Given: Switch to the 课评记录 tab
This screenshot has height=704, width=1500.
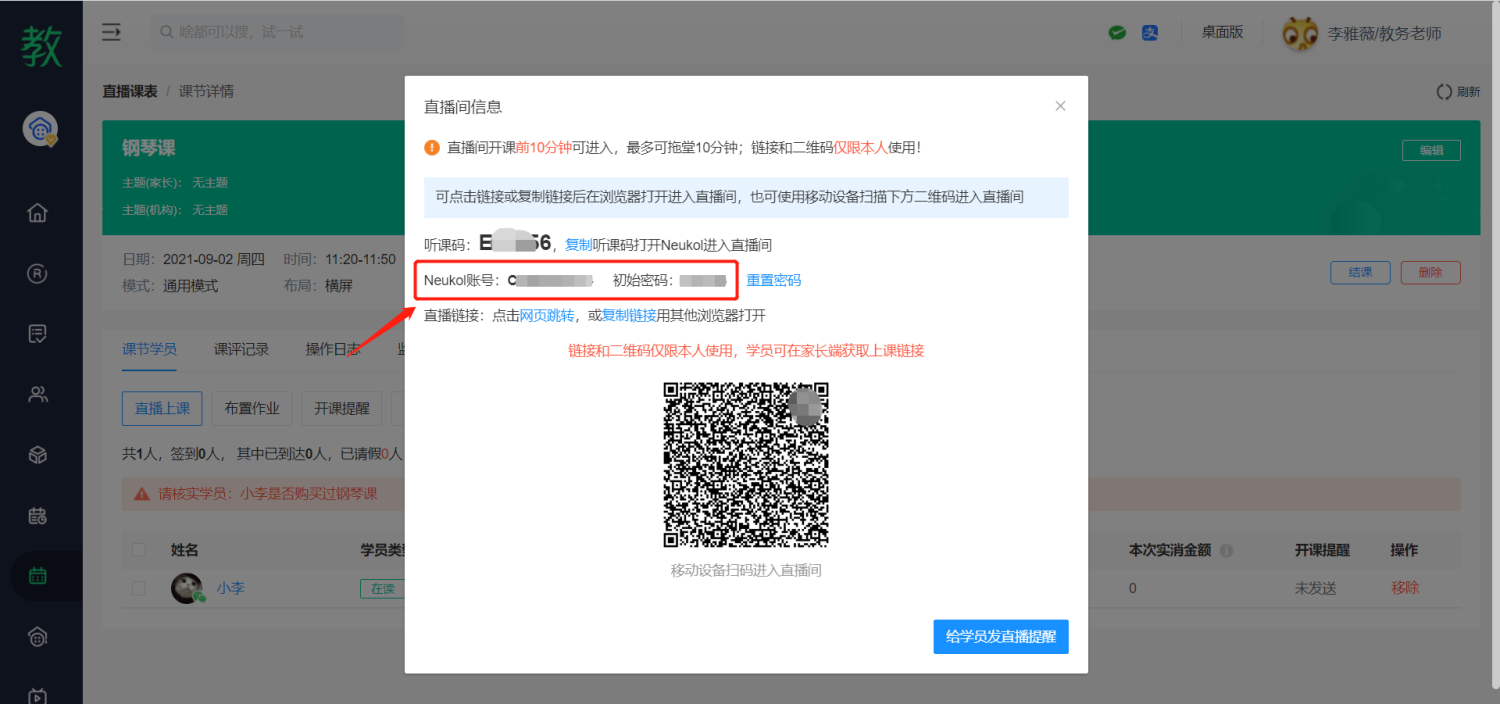Looking at the screenshot, I should pyautogui.click(x=241, y=349).
